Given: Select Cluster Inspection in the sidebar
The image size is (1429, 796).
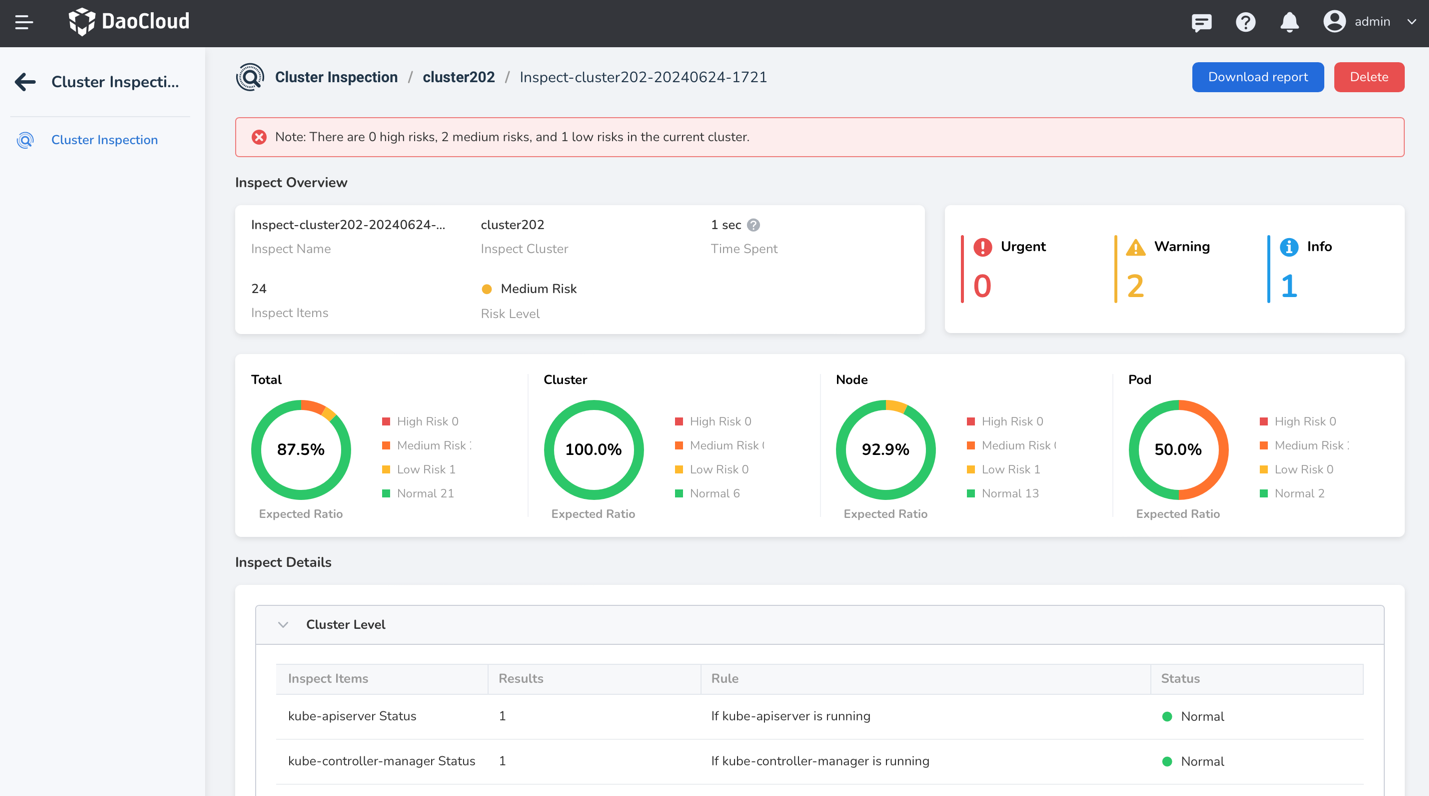Looking at the screenshot, I should click(x=104, y=140).
